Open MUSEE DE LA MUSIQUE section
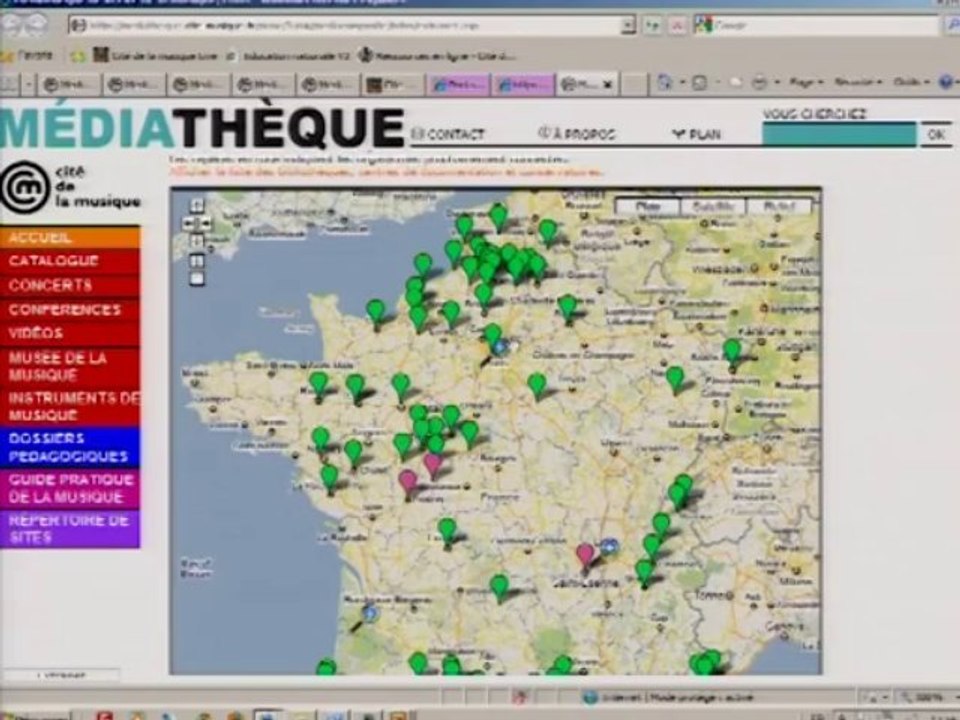This screenshot has width=960, height=720. pos(70,366)
